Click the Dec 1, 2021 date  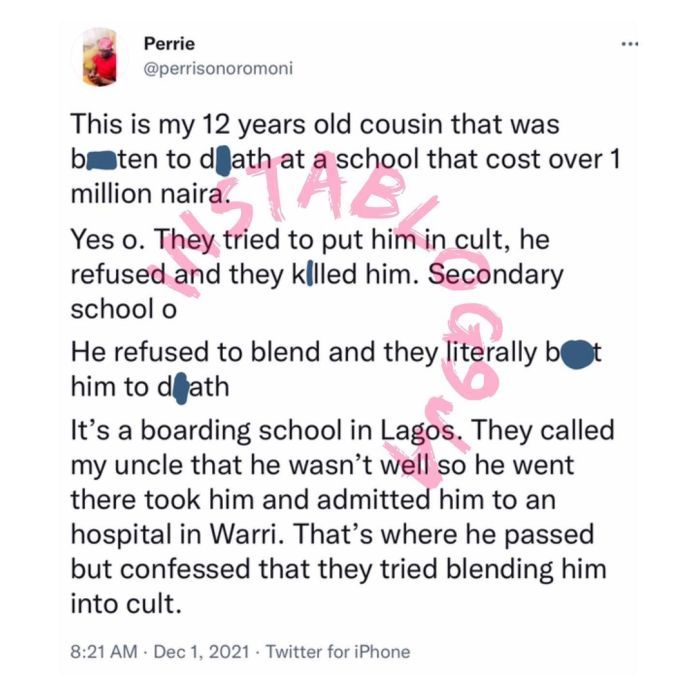[197, 651]
